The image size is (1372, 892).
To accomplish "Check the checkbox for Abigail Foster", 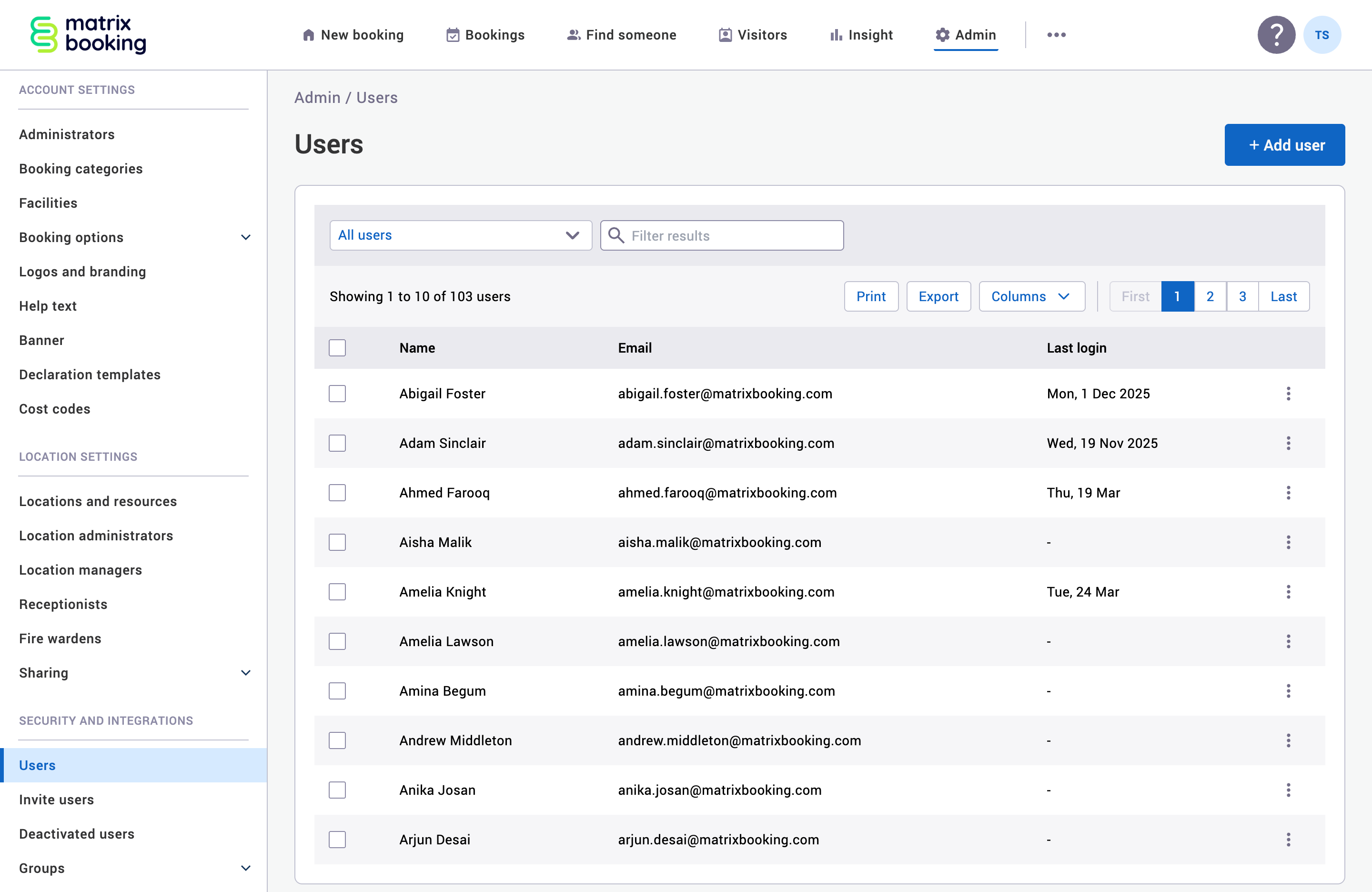I will click(x=337, y=393).
